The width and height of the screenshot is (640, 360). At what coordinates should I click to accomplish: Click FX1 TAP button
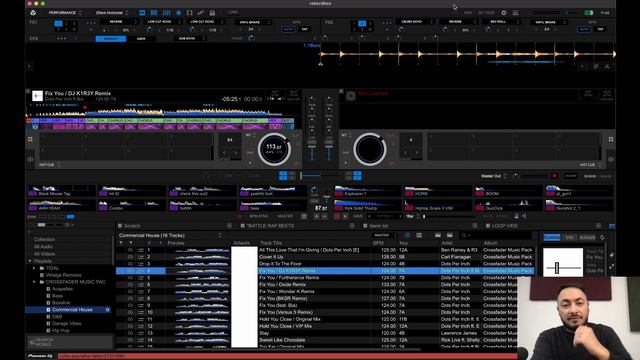coord(304,29)
